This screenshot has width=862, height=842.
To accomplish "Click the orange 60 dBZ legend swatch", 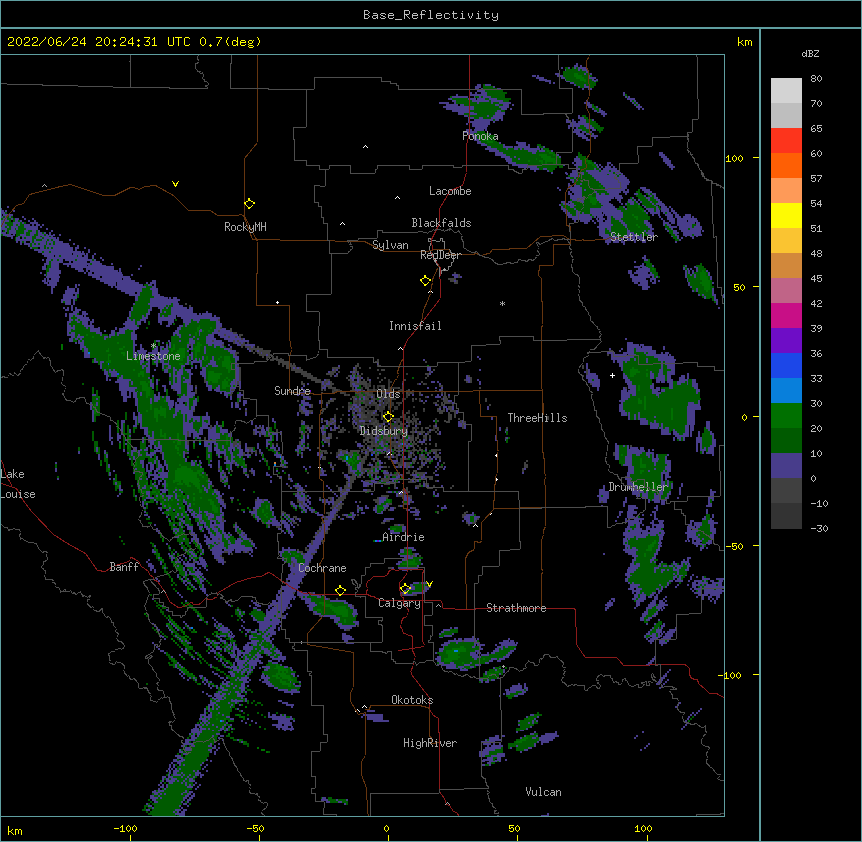I will pyautogui.click(x=786, y=165).
